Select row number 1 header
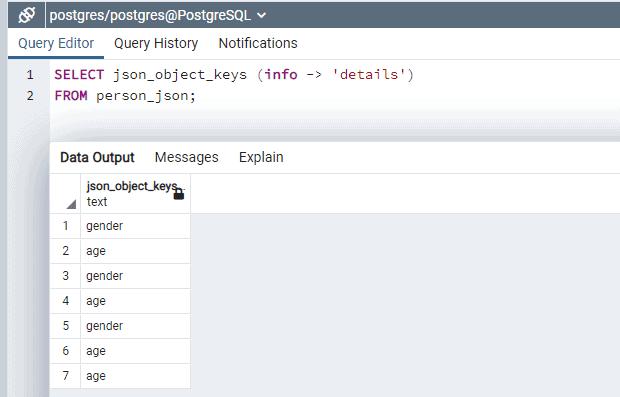Screen dimensions: 620x397 pos(65,226)
